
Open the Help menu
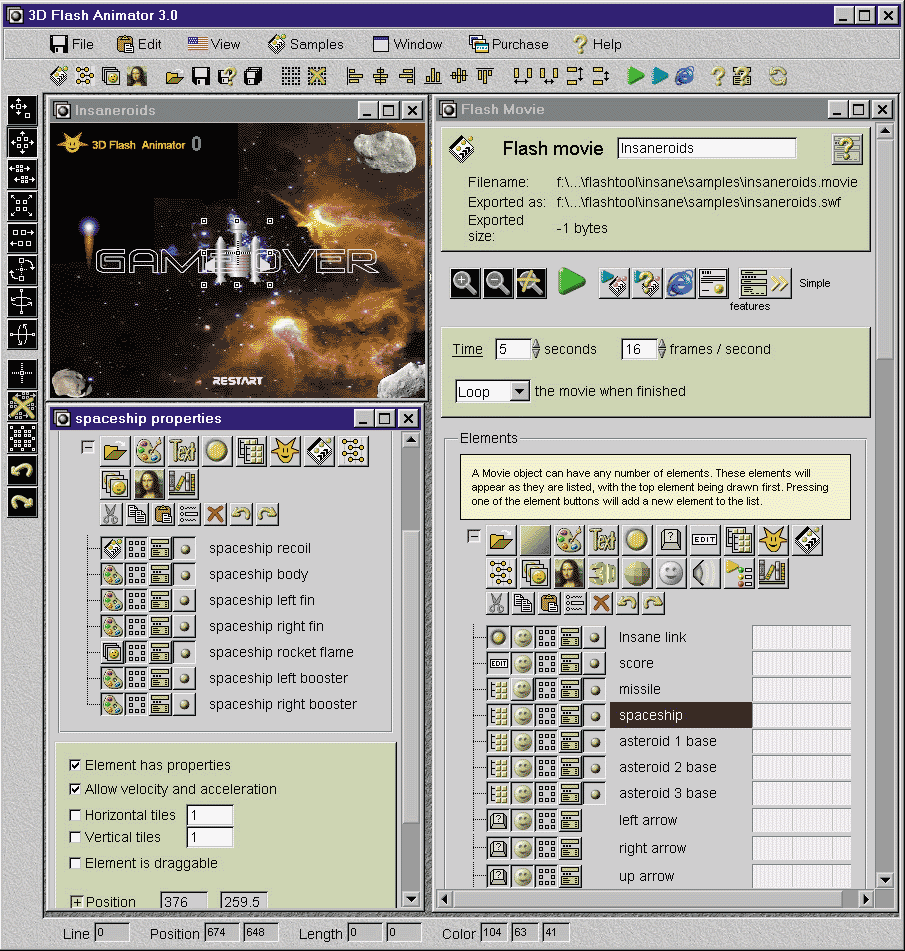pos(597,44)
